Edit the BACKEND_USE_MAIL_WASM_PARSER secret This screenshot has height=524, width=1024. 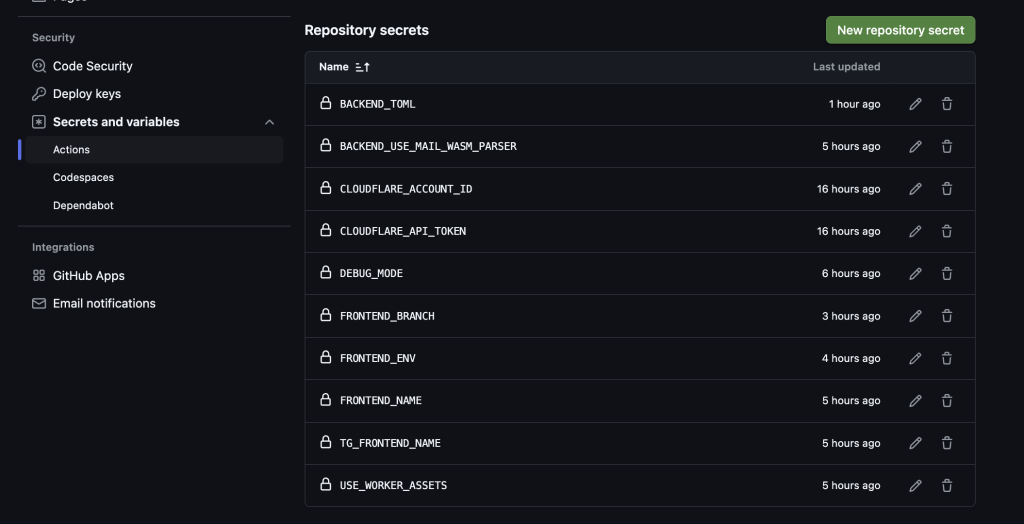coord(915,146)
